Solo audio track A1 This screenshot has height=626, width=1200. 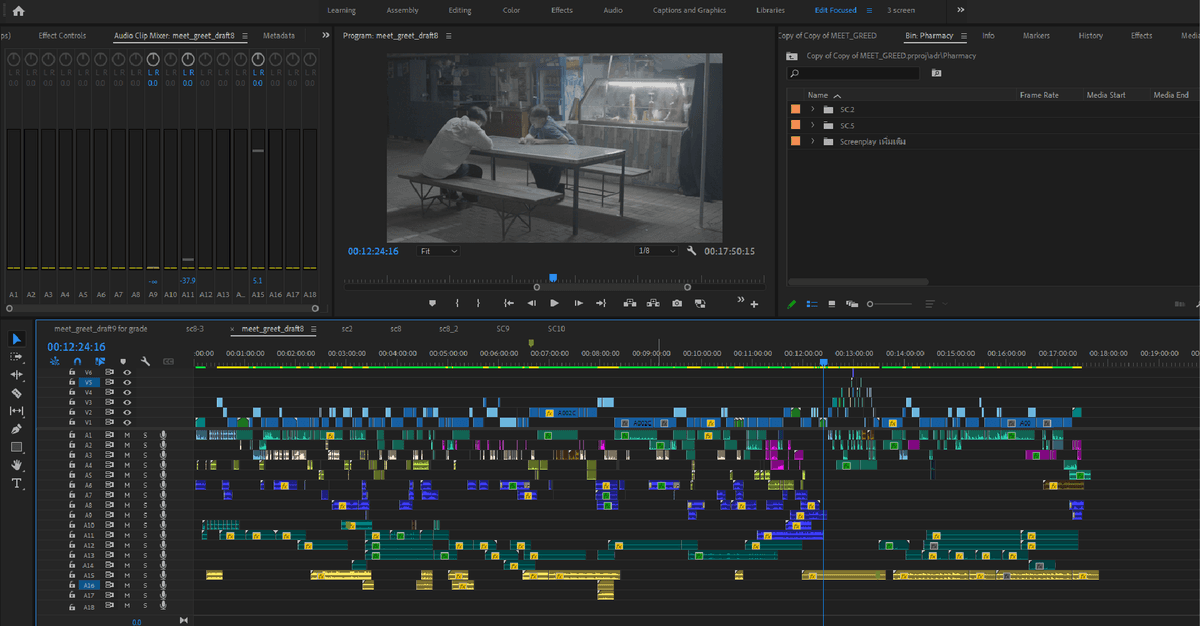(145, 436)
